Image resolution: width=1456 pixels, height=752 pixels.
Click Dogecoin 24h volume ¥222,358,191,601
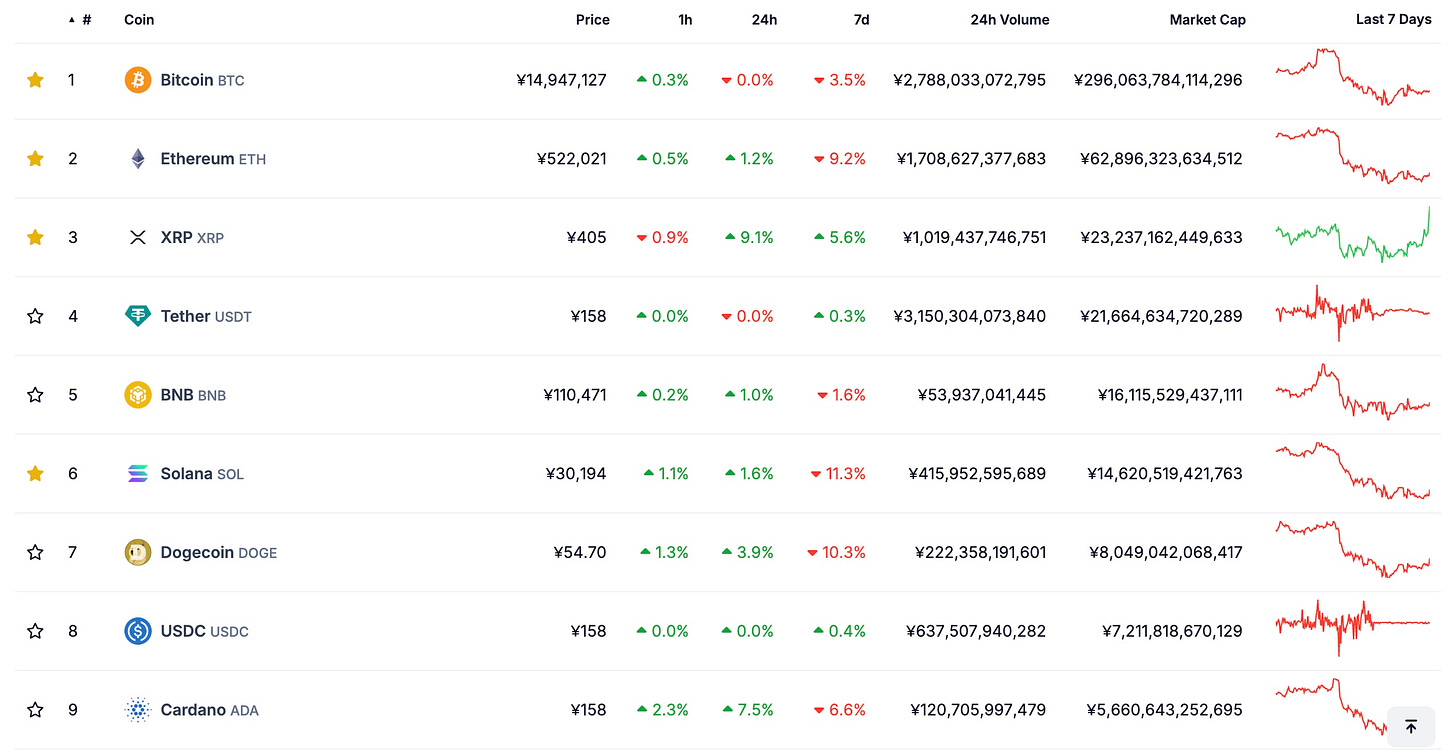pos(980,552)
